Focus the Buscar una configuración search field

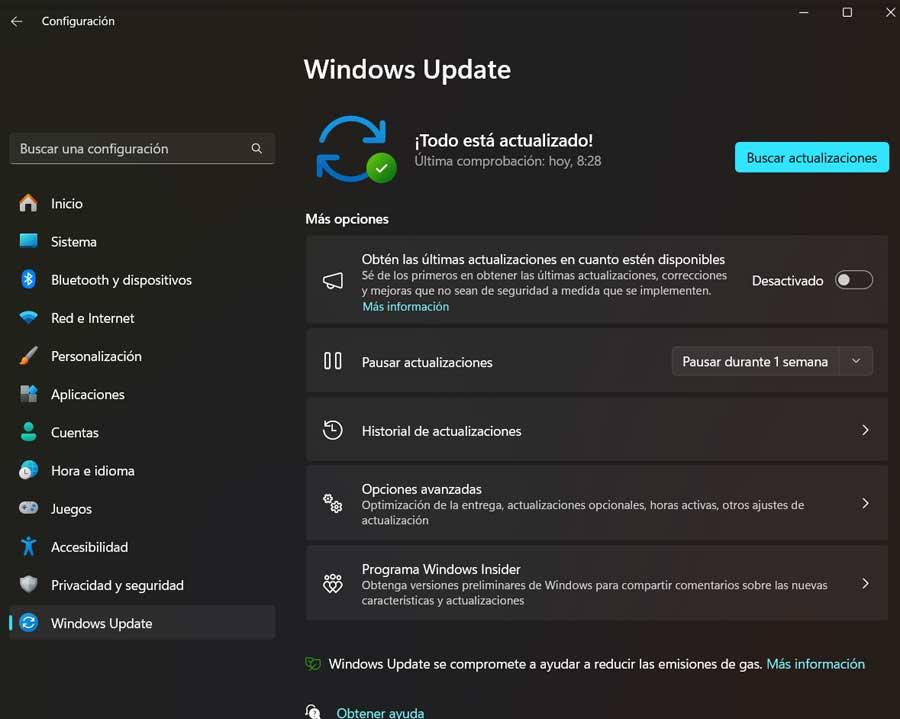142,149
